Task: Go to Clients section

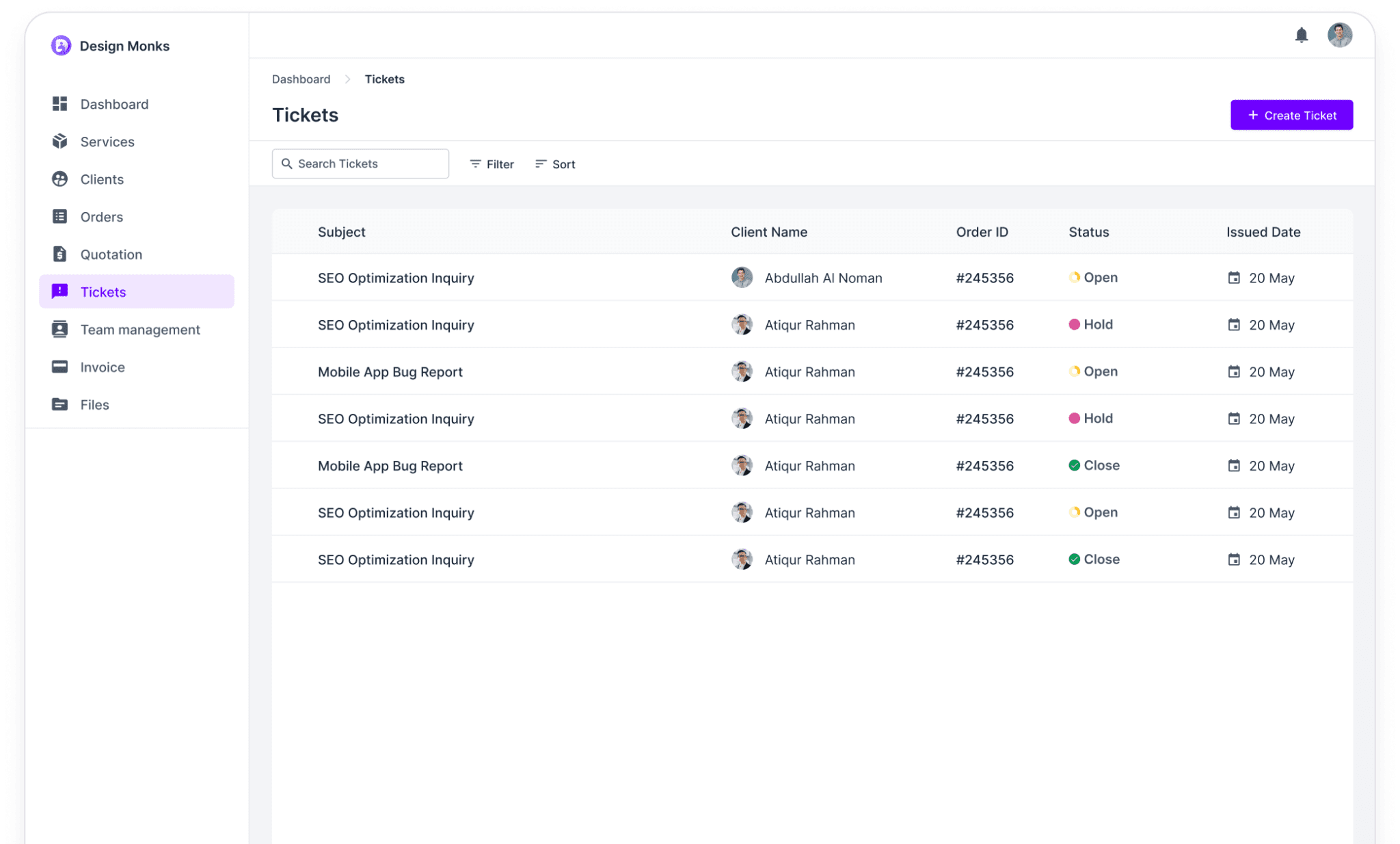Action: tap(137, 179)
